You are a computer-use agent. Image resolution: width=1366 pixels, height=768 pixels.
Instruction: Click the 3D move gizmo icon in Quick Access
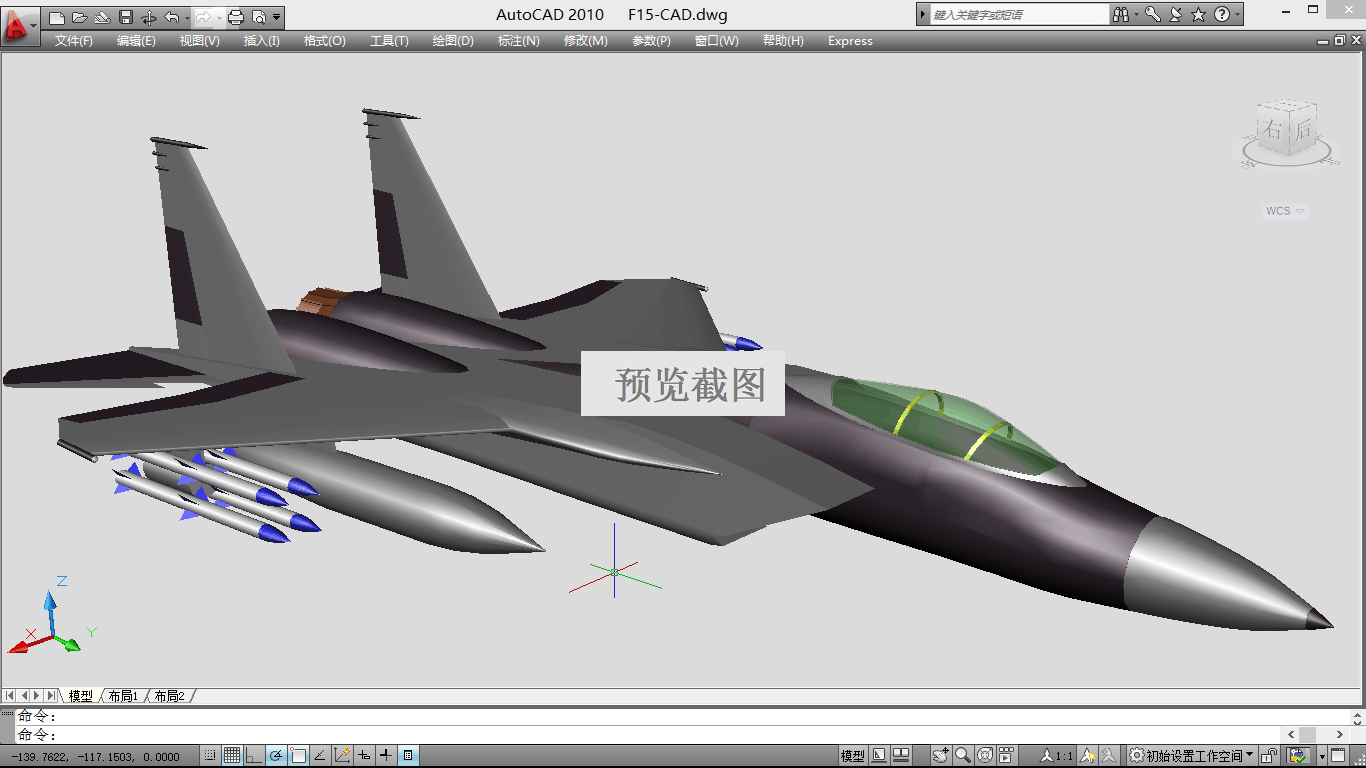point(148,17)
